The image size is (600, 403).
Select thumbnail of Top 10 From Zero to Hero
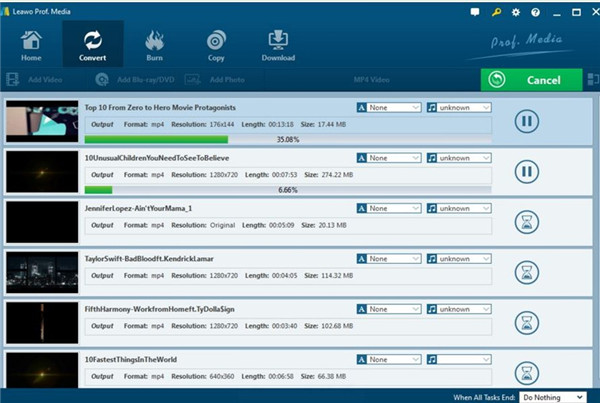[x=42, y=121]
